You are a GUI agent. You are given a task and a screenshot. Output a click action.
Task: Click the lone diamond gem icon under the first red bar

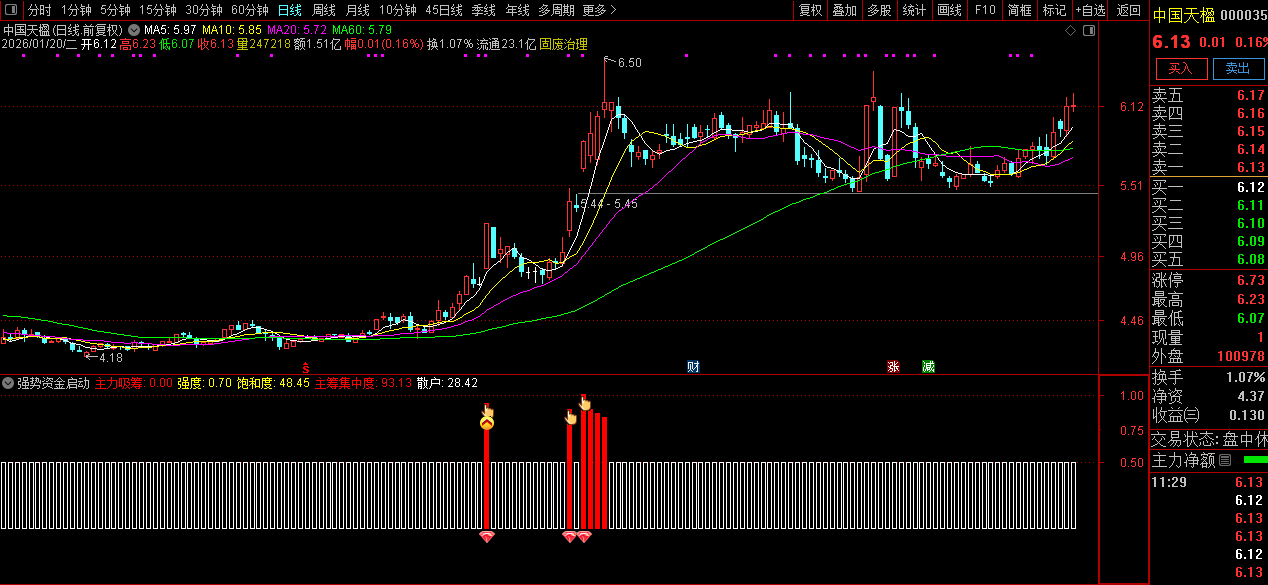[487, 537]
